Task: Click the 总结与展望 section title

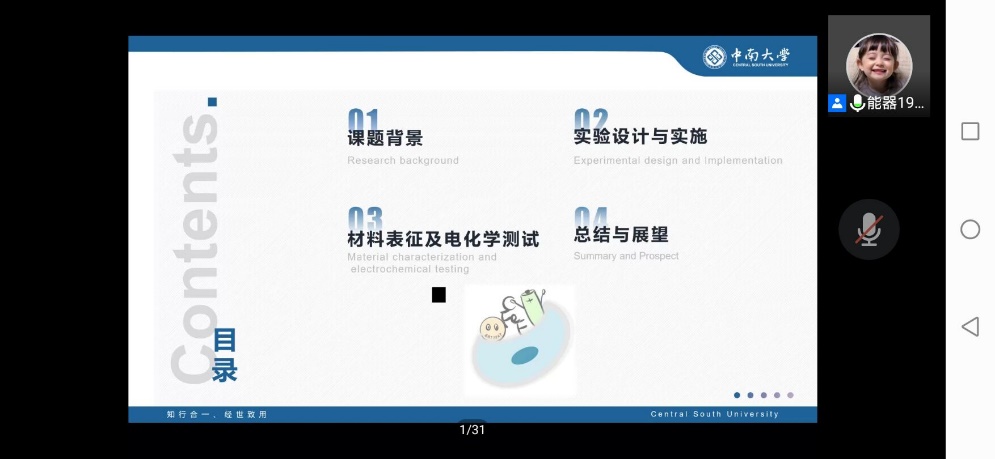Action: 621,235
